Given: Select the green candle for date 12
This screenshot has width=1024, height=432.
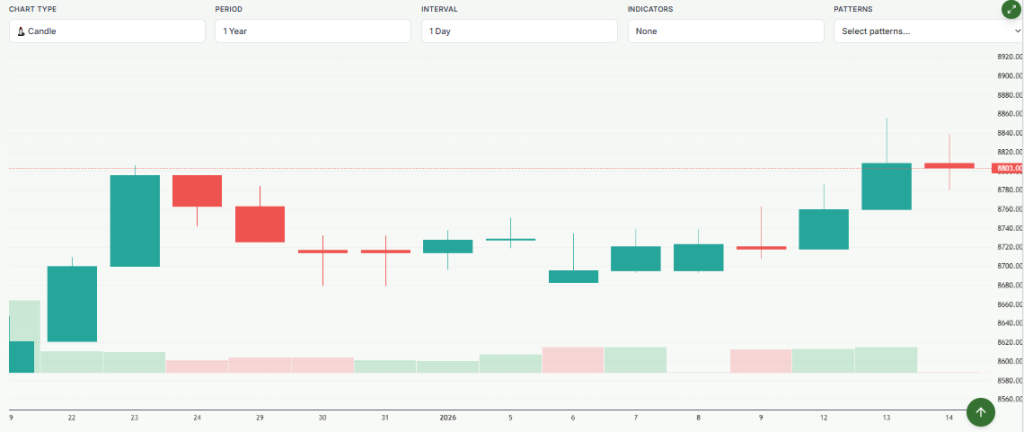Looking at the screenshot, I should [824, 229].
